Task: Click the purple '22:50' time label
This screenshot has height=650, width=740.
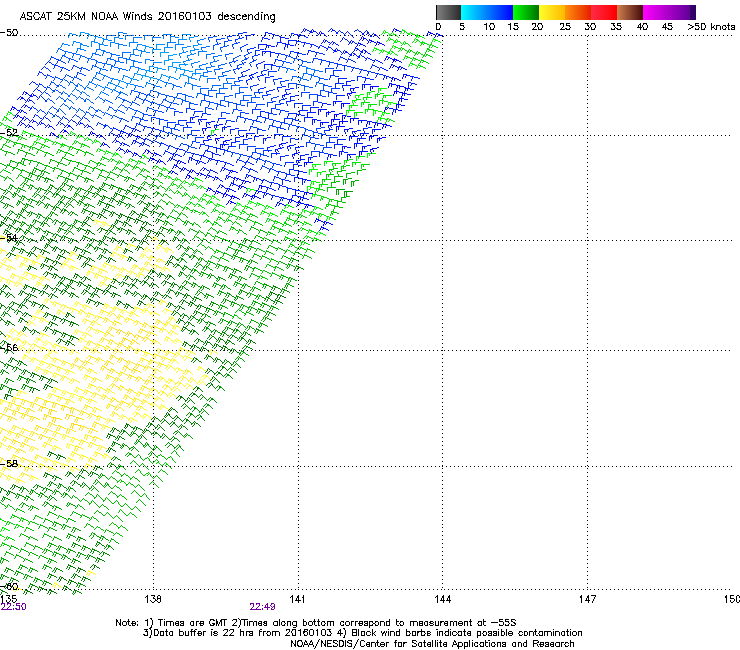Action: (13, 607)
